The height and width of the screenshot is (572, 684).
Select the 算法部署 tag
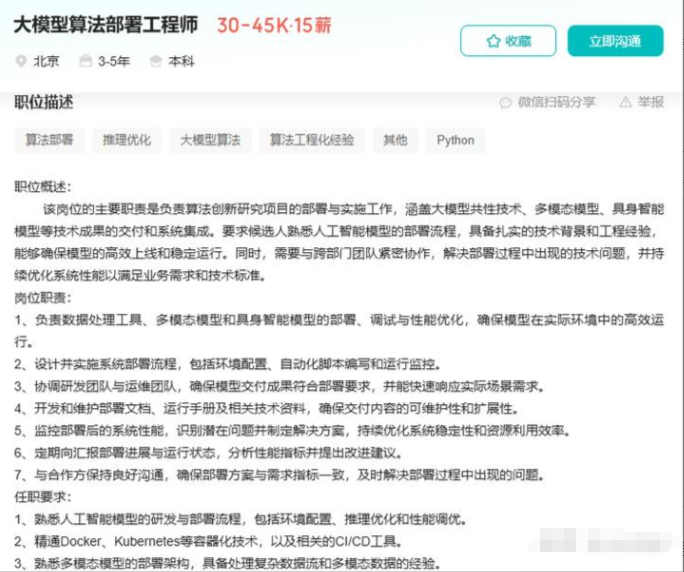tap(49, 140)
